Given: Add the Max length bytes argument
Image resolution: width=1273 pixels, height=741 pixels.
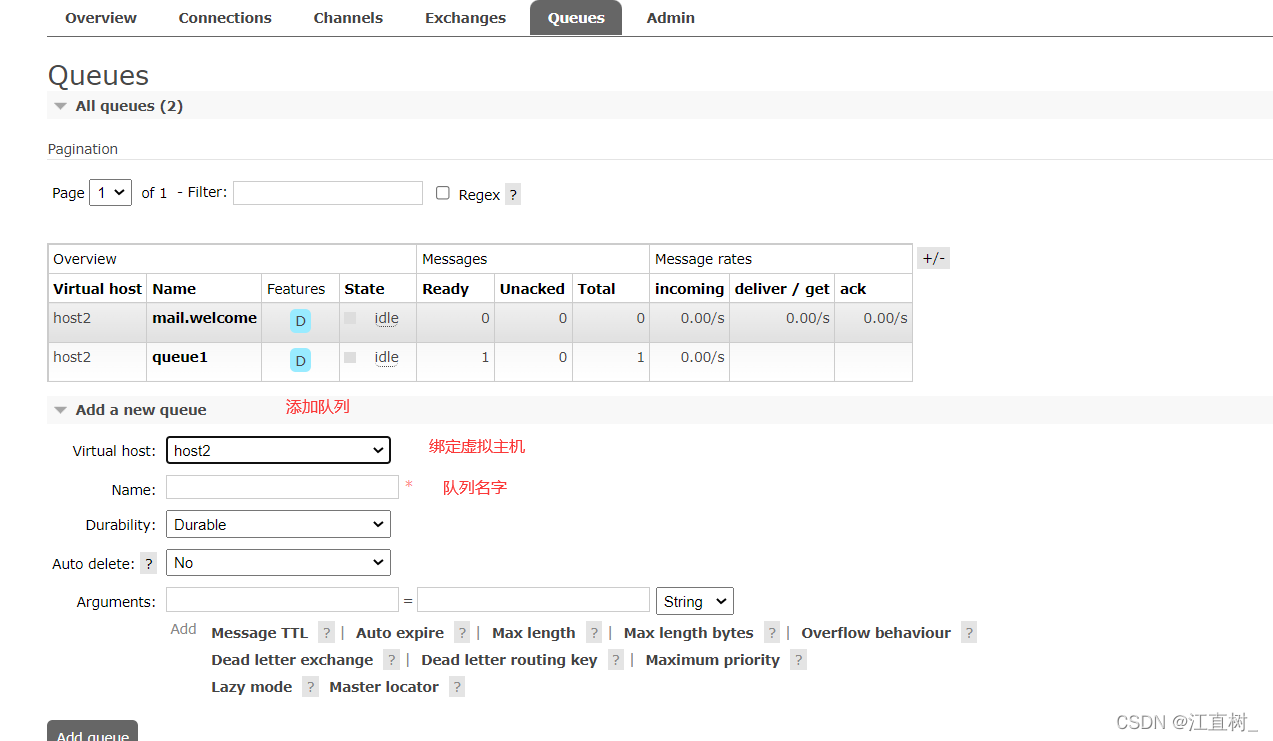Looking at the screenshot, I should click(689, 633).
